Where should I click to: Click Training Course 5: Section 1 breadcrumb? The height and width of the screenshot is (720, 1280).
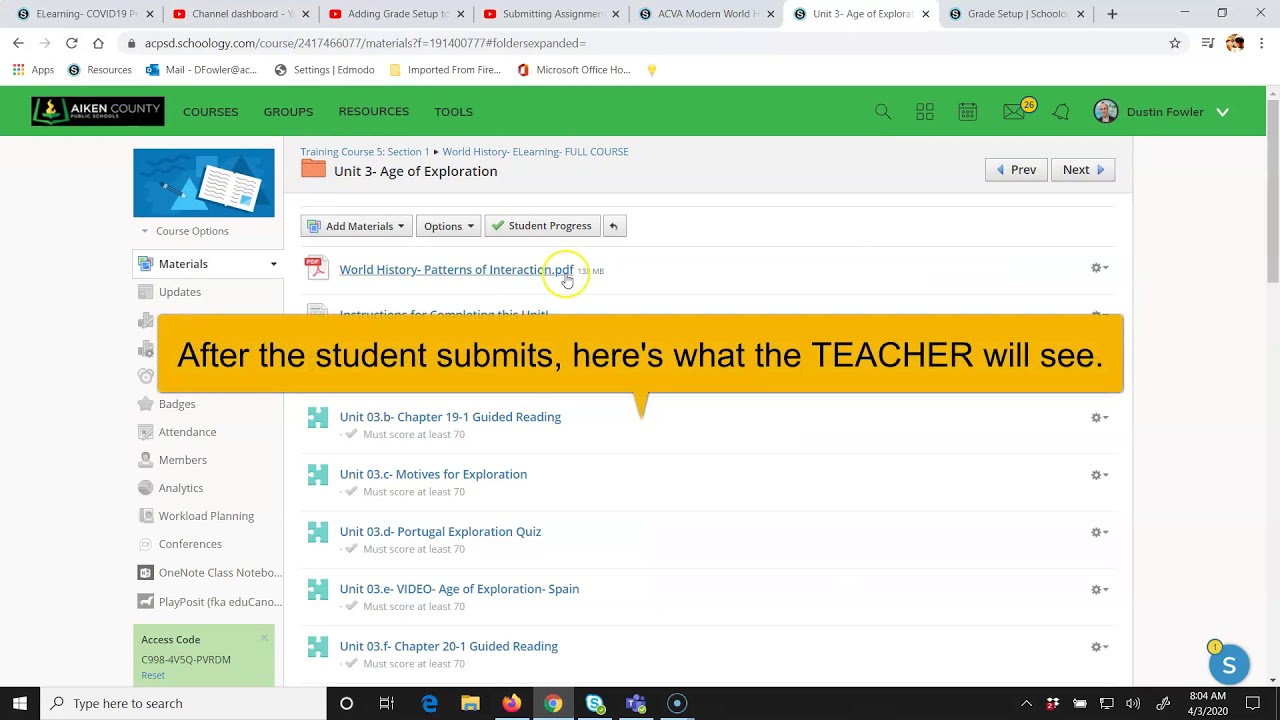tap(365, 152)
